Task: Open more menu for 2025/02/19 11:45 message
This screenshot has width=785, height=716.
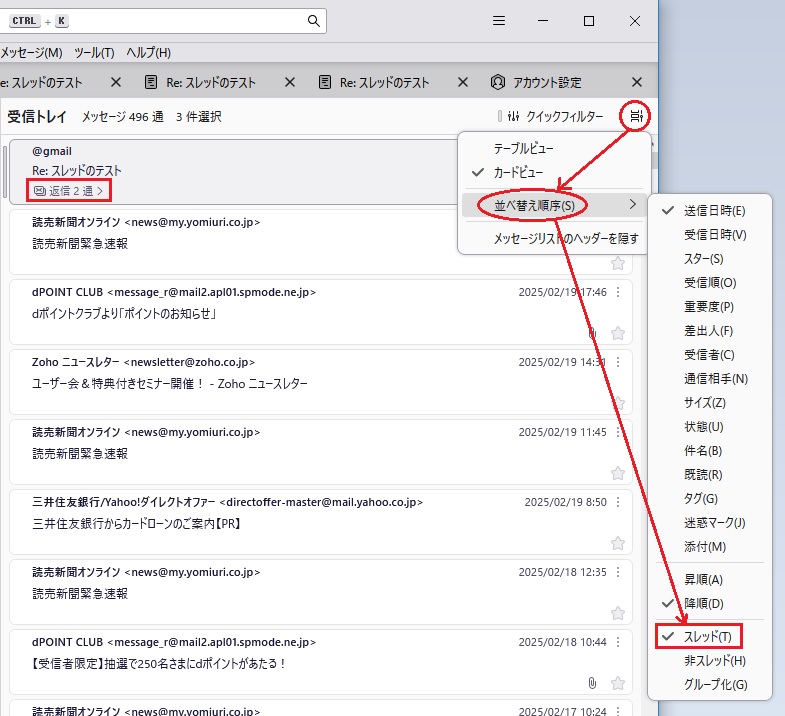Action: (618, 432)
